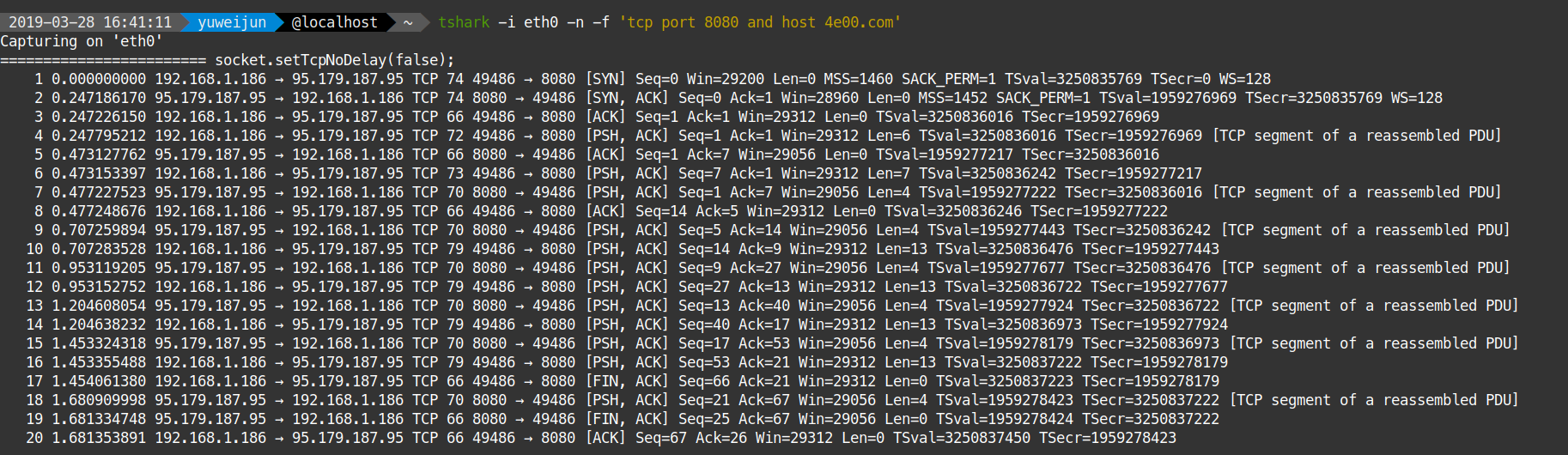
Task: Click the packet number 20 at line start
Action: 34,438
